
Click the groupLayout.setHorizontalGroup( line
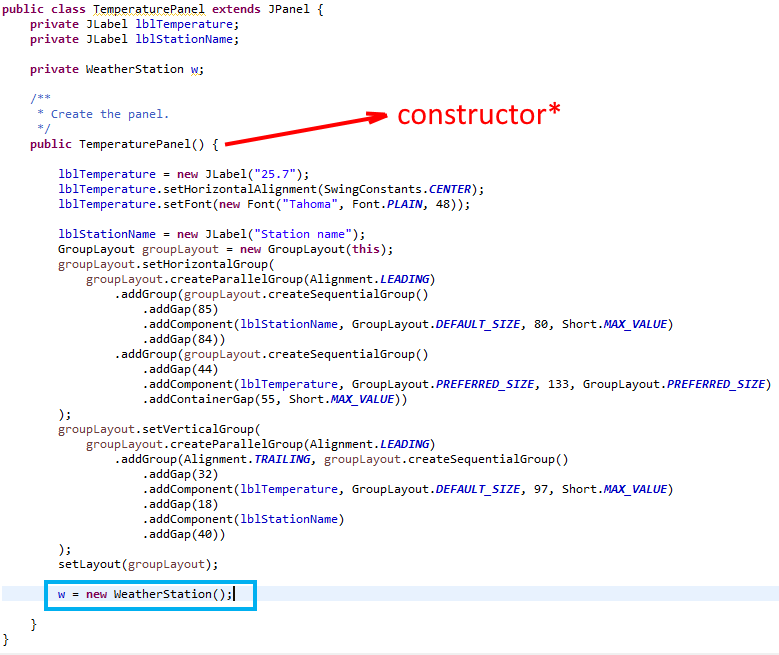pos(166,264)
